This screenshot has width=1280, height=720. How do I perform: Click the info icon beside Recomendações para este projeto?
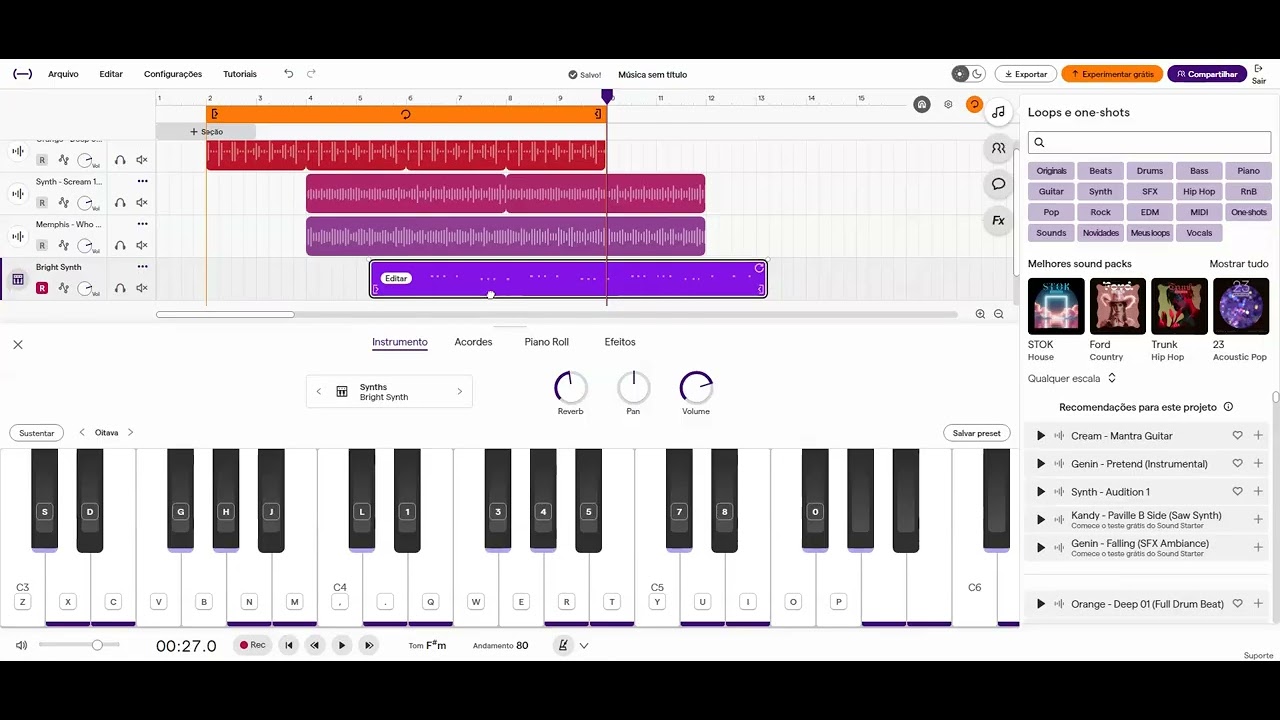tap(1228, 407)
